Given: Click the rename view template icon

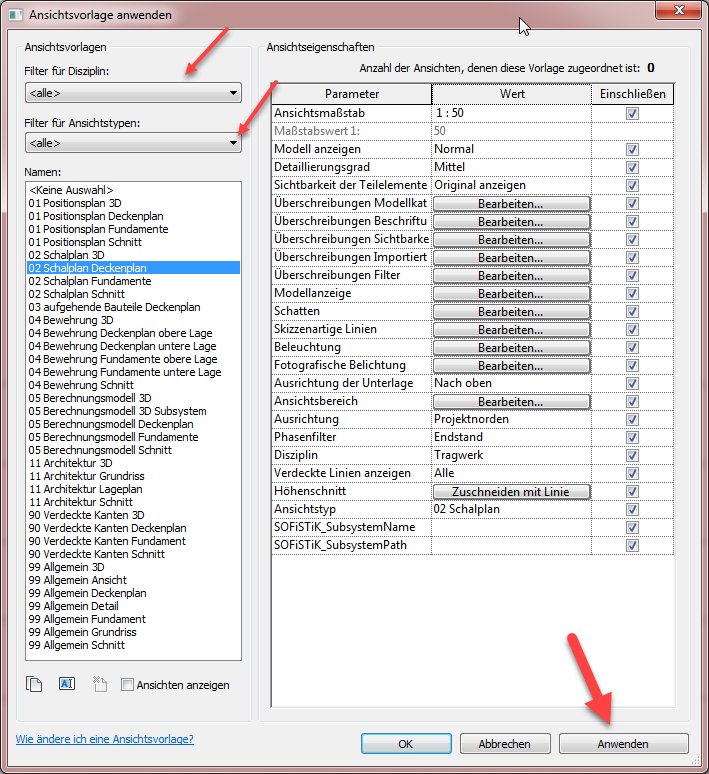Looking at the screenshot, I should click(67, 685).
